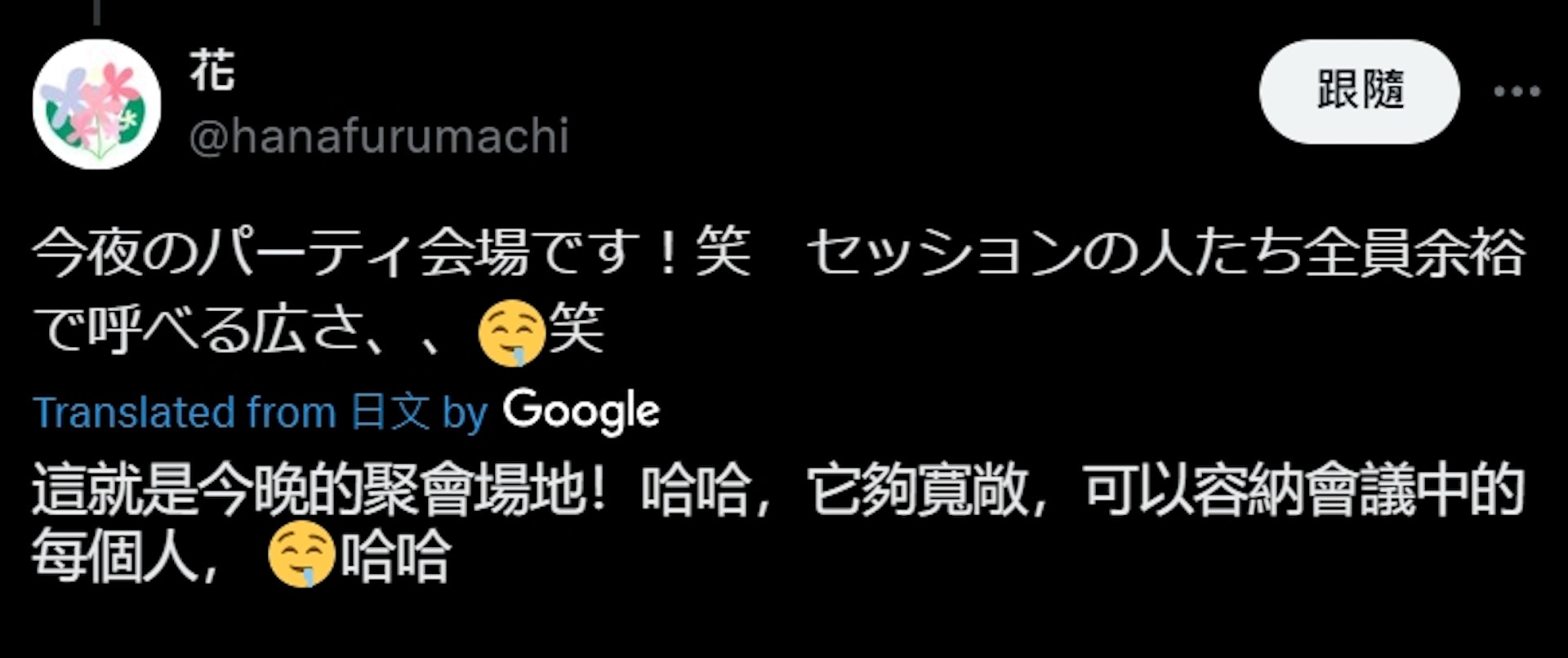Image resolution: width=1568 pixels, height=658 pixels.
Task: Follow the user with 跟隨 button
Action: 1359,91
